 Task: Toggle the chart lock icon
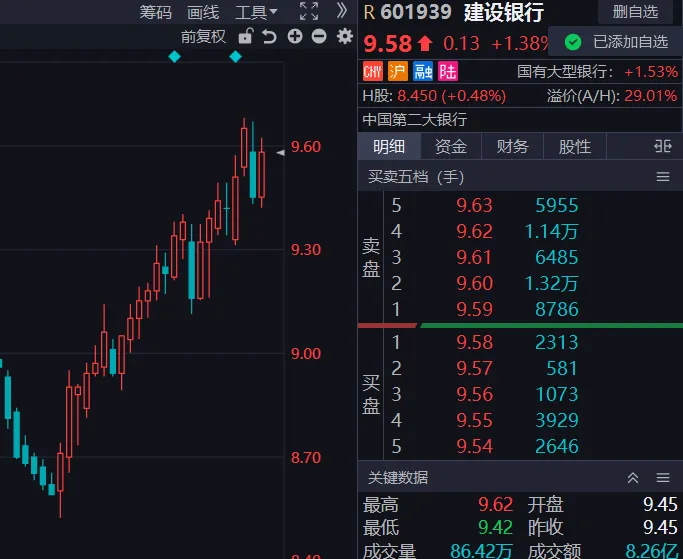(246, 36)
